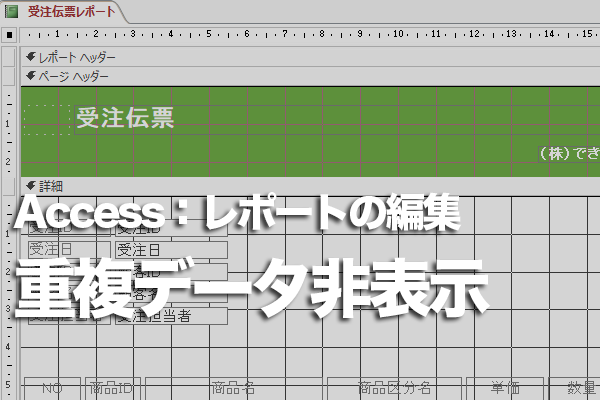
Task: Select the 数量 column header label
Action: (x=574, y=389)
